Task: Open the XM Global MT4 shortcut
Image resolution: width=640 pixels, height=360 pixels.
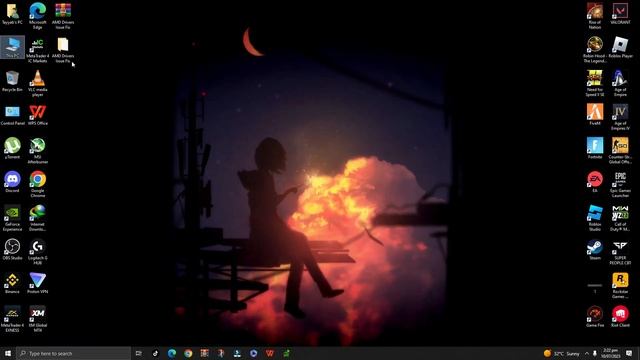Action: click(x=38, y=320)
